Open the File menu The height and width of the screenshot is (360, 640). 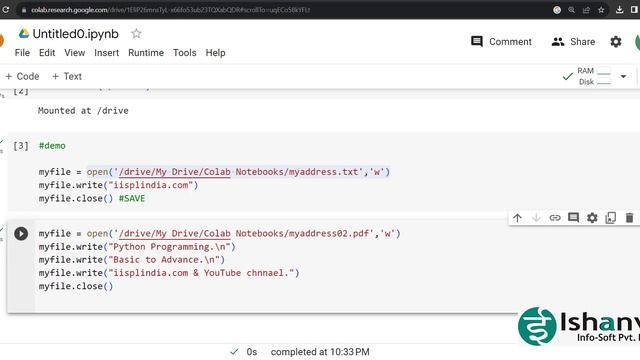[x=22, y=53]
